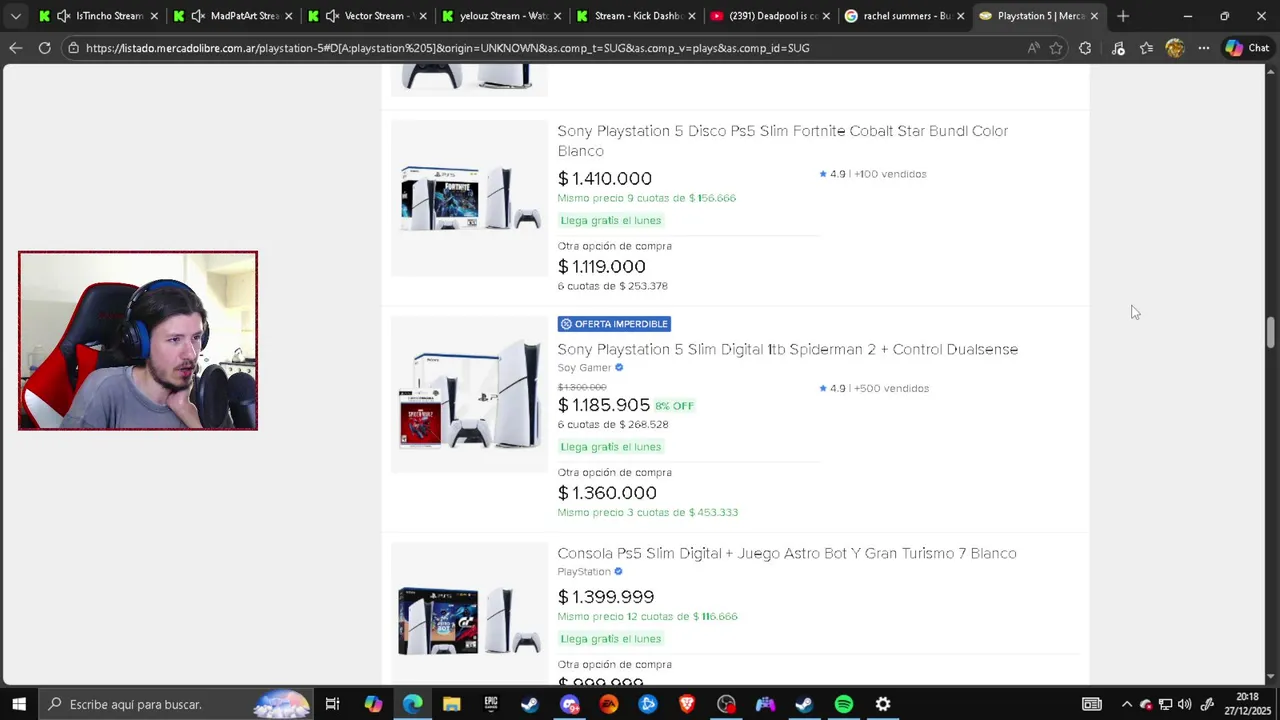The height and width of the screenshot is (720, 1280).
Task: Click the PlayStation official store name
Action: pyautogui.click(x=584, y=571)
